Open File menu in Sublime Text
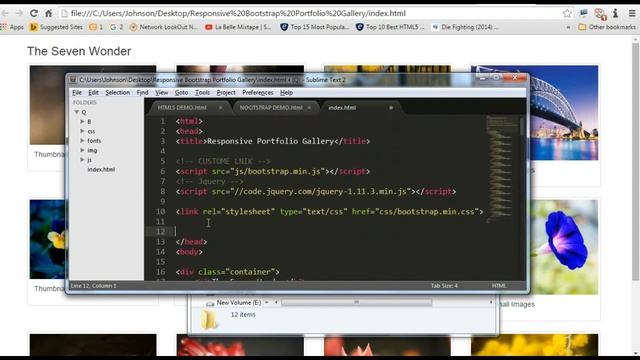This screenshot has height=360, width=640. pyautogui.click(x=77, y=93)
